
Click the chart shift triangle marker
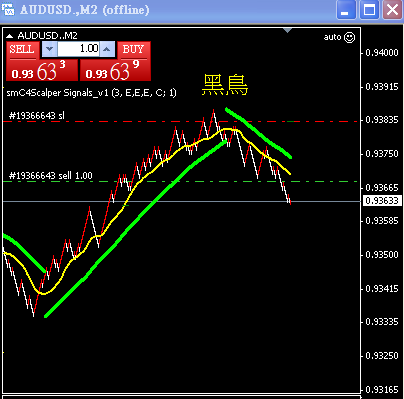click(x=288, y=30)
